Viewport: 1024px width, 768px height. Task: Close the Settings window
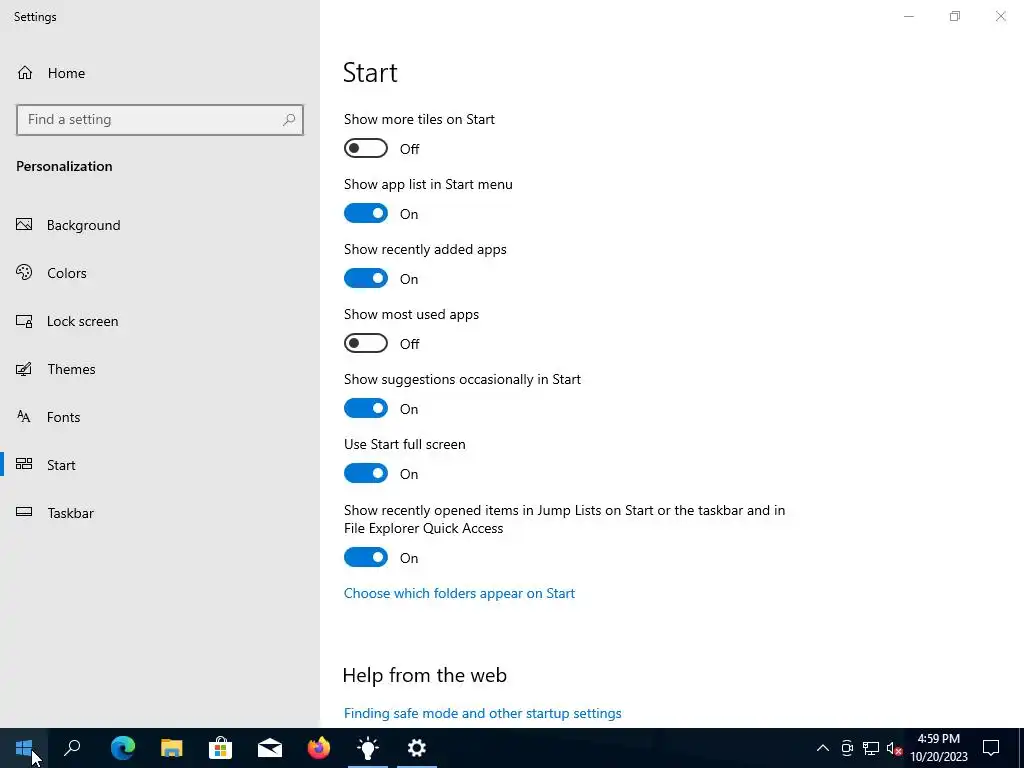point(1000,16)
